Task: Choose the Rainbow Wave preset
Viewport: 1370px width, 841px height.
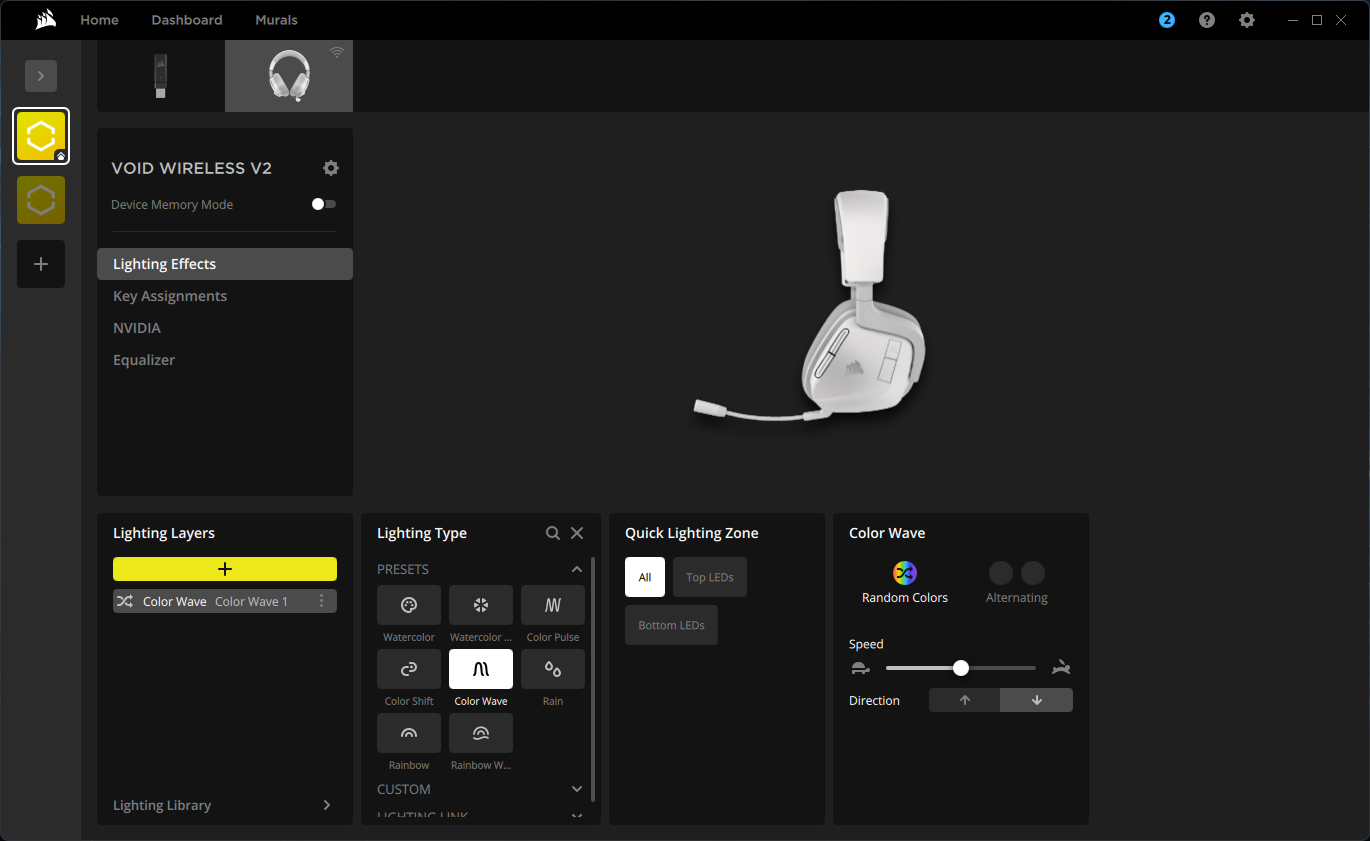Action: click(x=481, y=733)
